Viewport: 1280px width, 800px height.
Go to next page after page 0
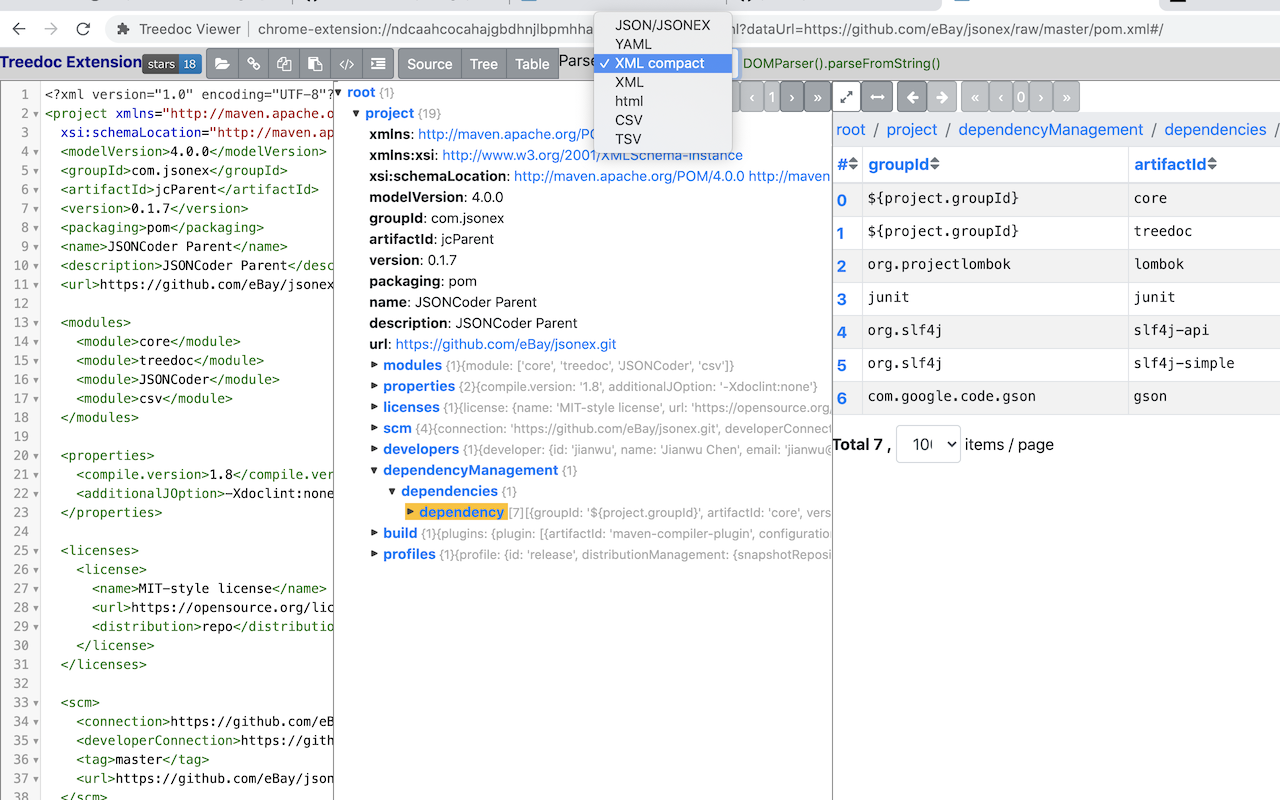(x=1041, y=97)
